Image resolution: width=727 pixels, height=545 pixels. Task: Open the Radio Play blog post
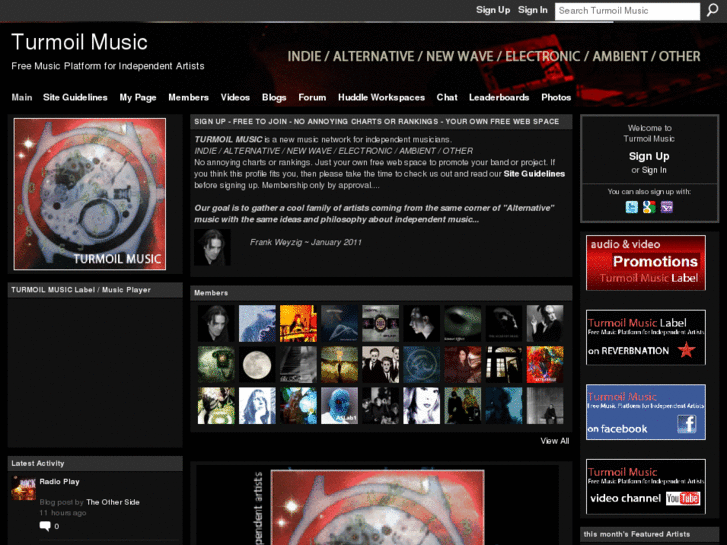coord(59,482)
